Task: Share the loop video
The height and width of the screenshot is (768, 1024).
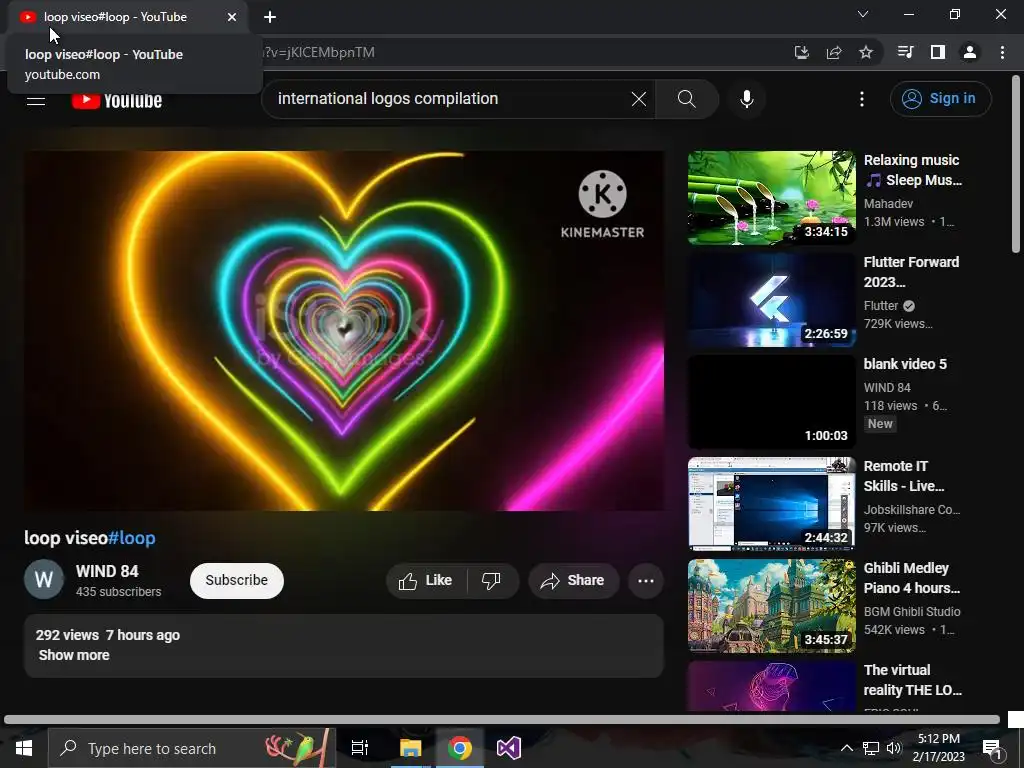Action: [573, 581]
